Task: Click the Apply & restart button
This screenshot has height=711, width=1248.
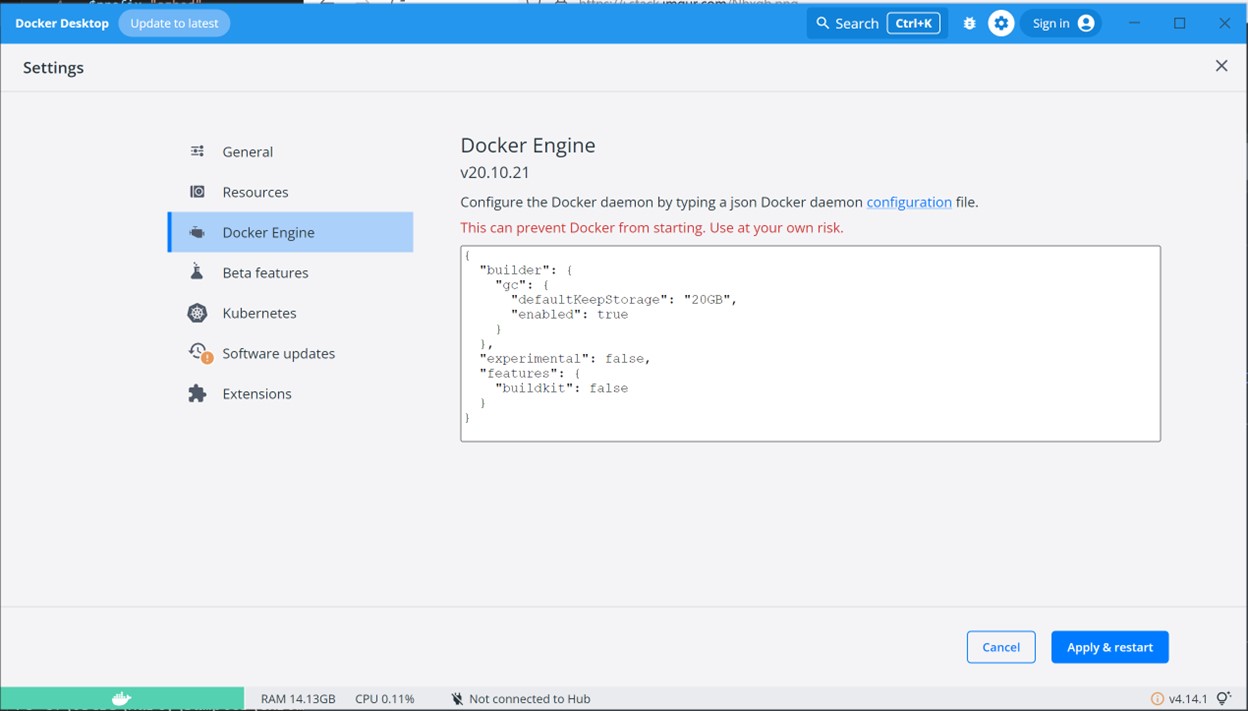Action: coord(1110,647)
